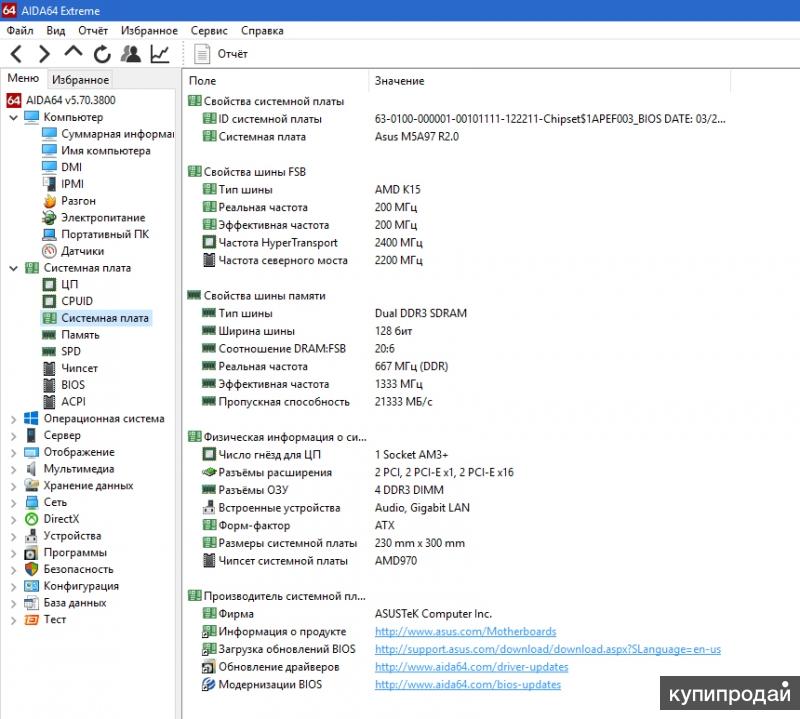Open the Избранное menu in menu bar
Image resolution: width=800 pixels, height=719 pixels.
pos(149,31)
